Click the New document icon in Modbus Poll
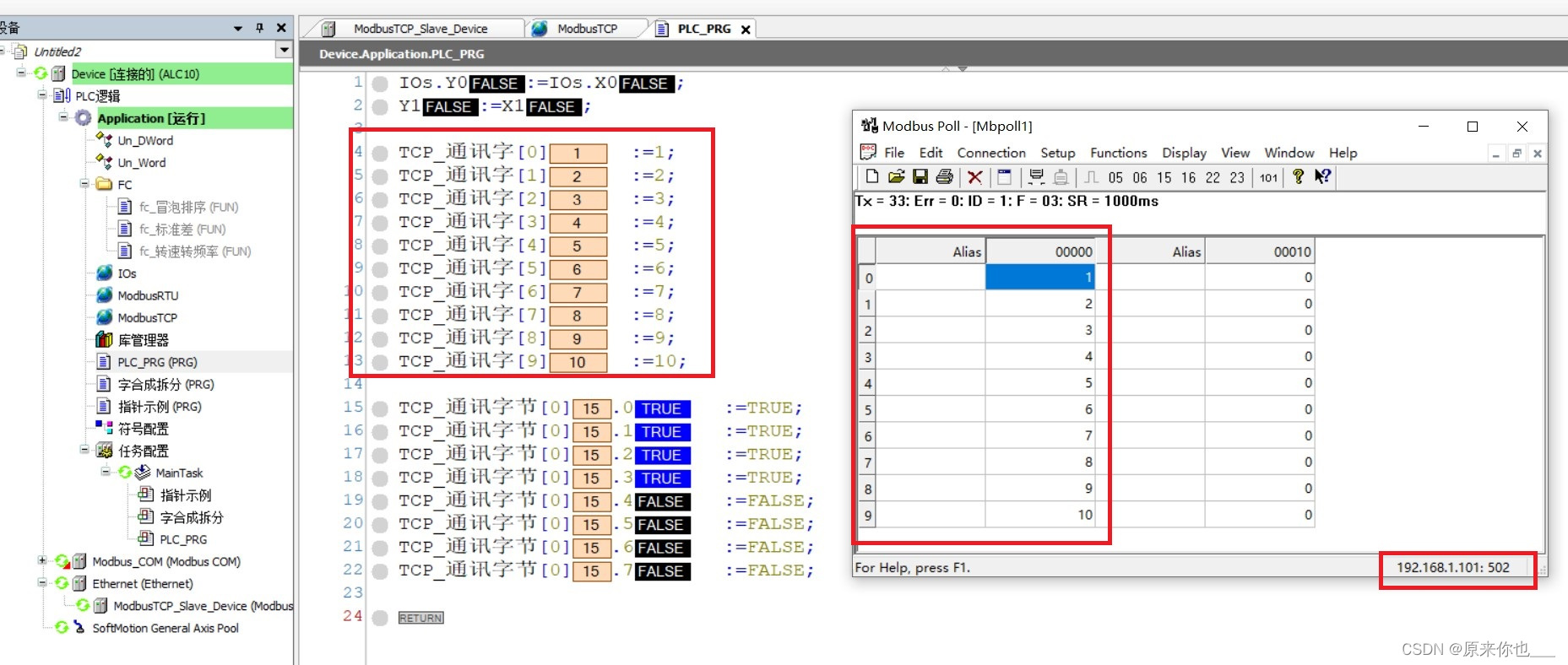 pyautogui.click(x=871, y=176)
